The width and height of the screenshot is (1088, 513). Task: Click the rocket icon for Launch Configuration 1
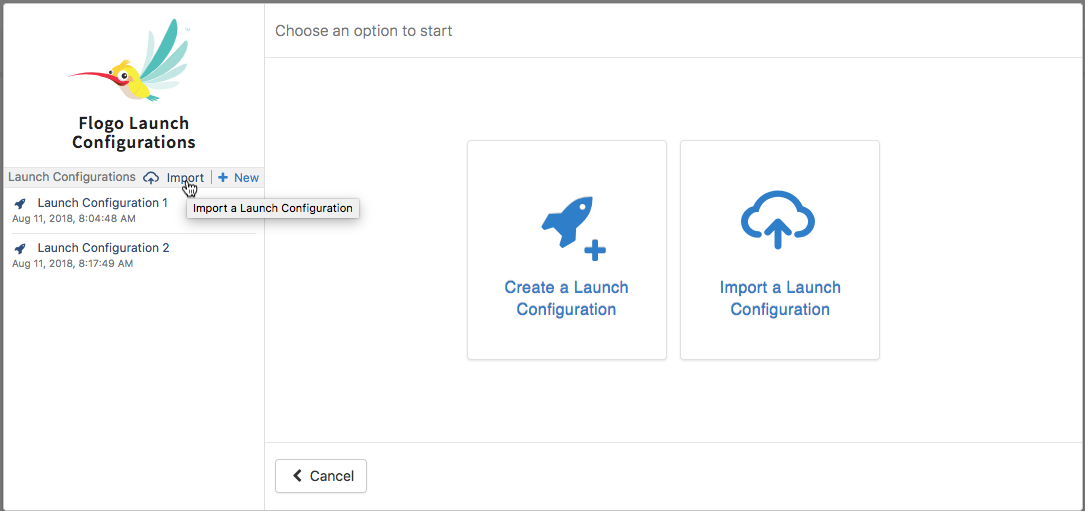[20, 204]
